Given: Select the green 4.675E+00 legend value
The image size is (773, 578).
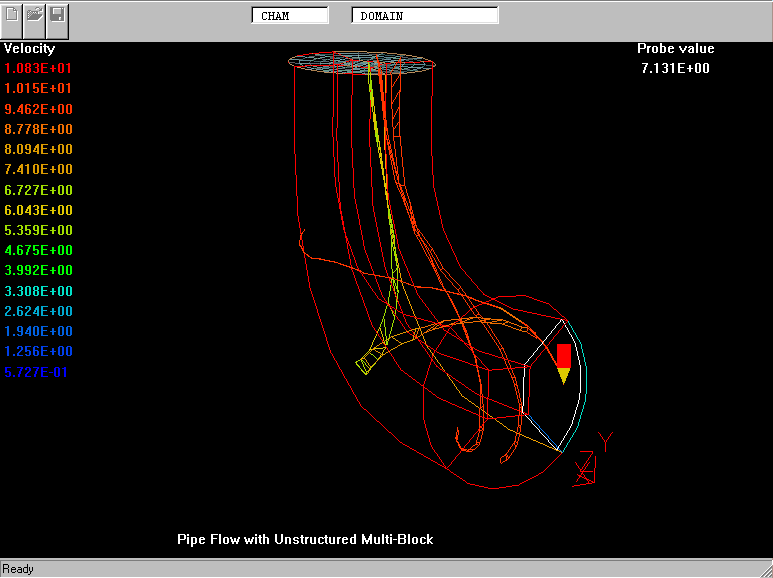Looking at the screenshot, I should tap(38, 250).
